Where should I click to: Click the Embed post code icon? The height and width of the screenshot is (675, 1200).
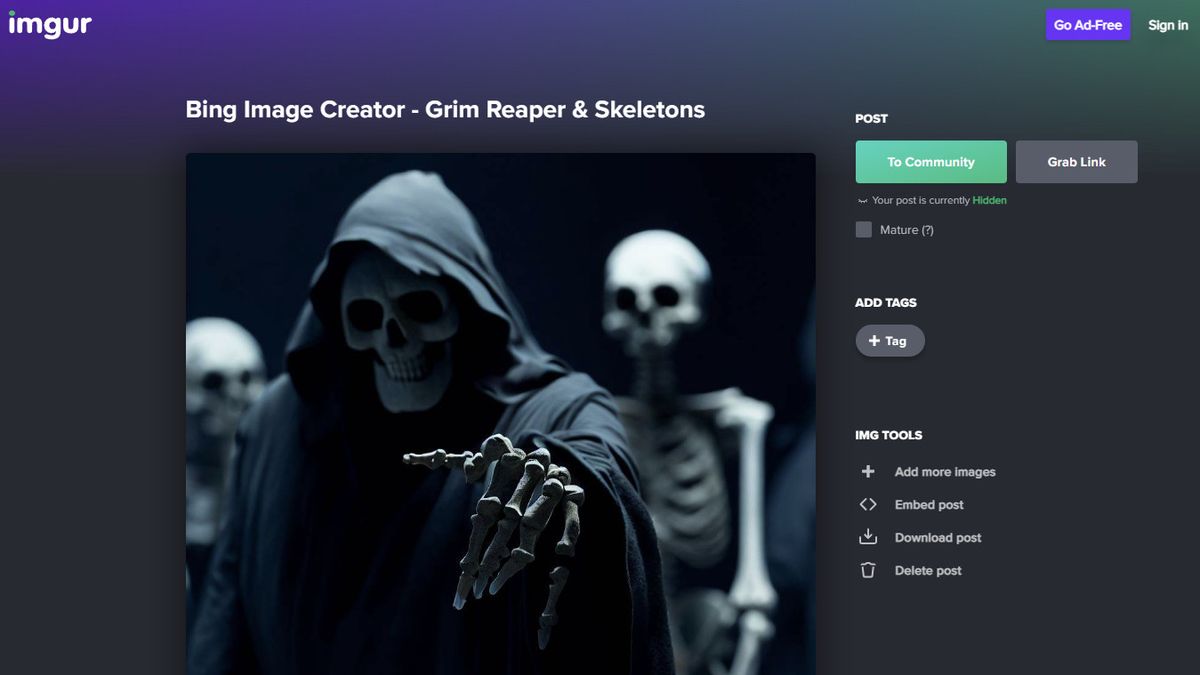(x=868, y=504)
